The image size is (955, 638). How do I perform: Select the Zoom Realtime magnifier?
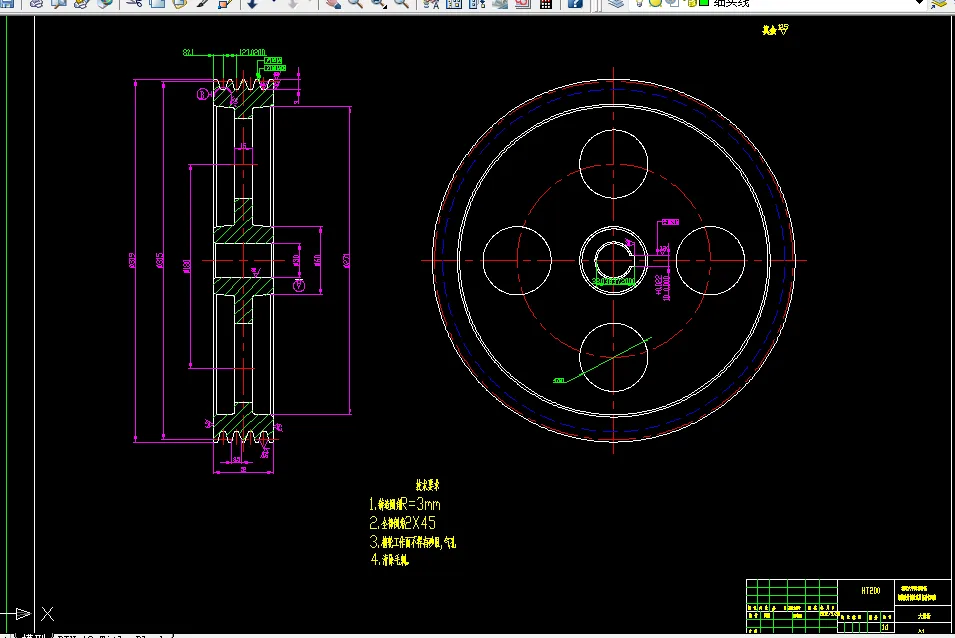[x=356, y=4]
